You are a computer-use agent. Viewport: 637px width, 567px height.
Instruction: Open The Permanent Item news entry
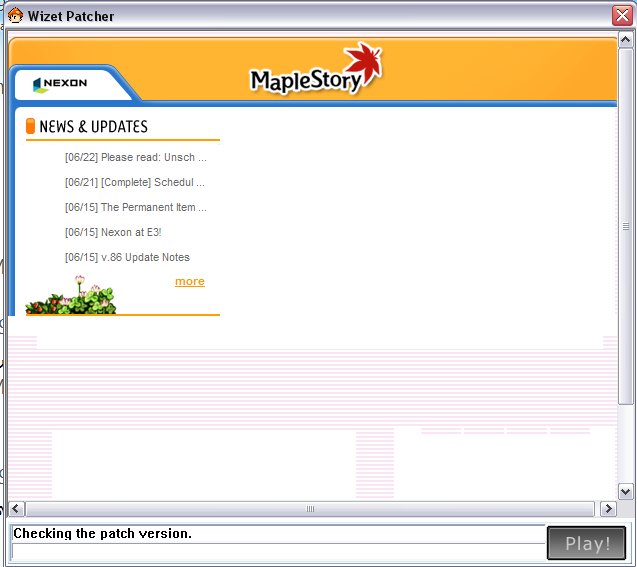[136, 207]
